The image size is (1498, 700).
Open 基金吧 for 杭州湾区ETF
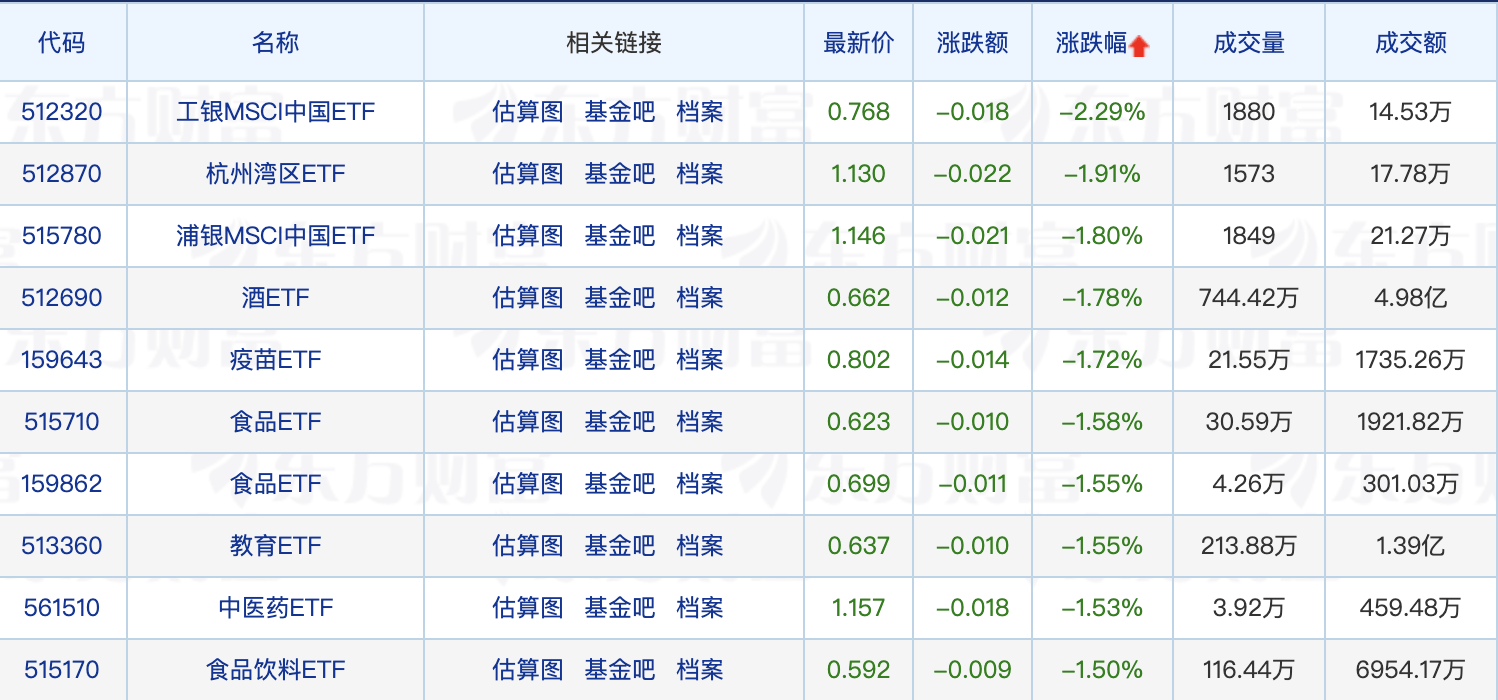[620, 174]
